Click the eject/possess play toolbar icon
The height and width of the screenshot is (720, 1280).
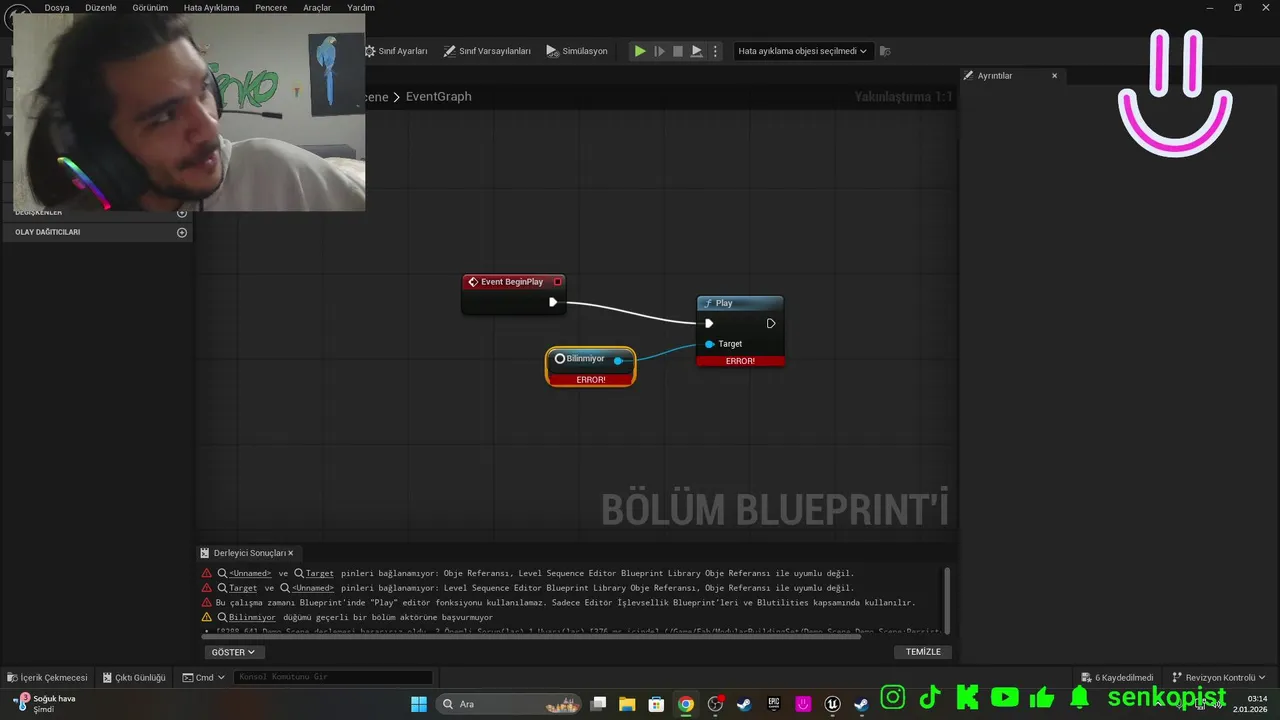[697, 51]
